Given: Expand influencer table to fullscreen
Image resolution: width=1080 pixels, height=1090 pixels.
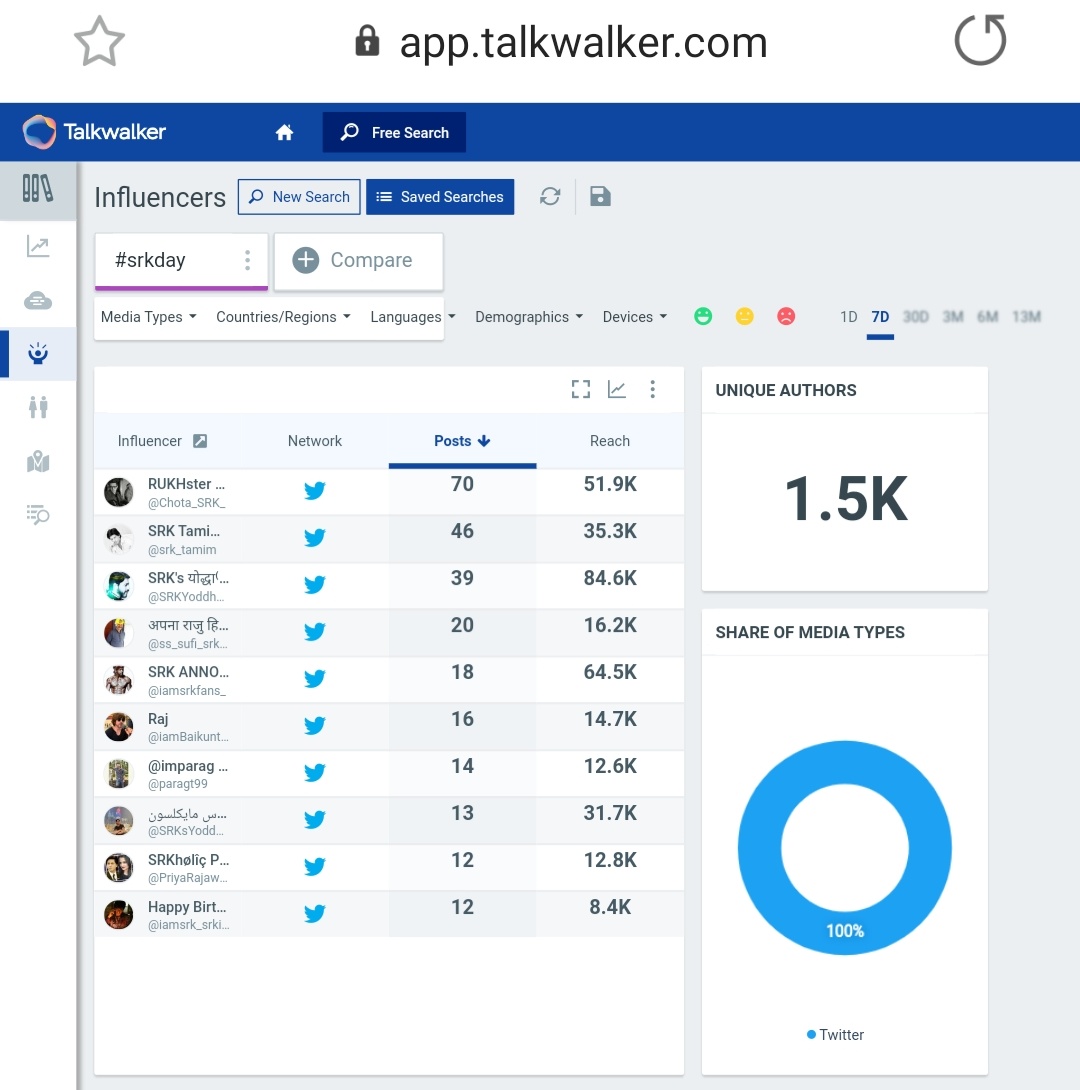Looking at the screenshot, I should [581, 389].
